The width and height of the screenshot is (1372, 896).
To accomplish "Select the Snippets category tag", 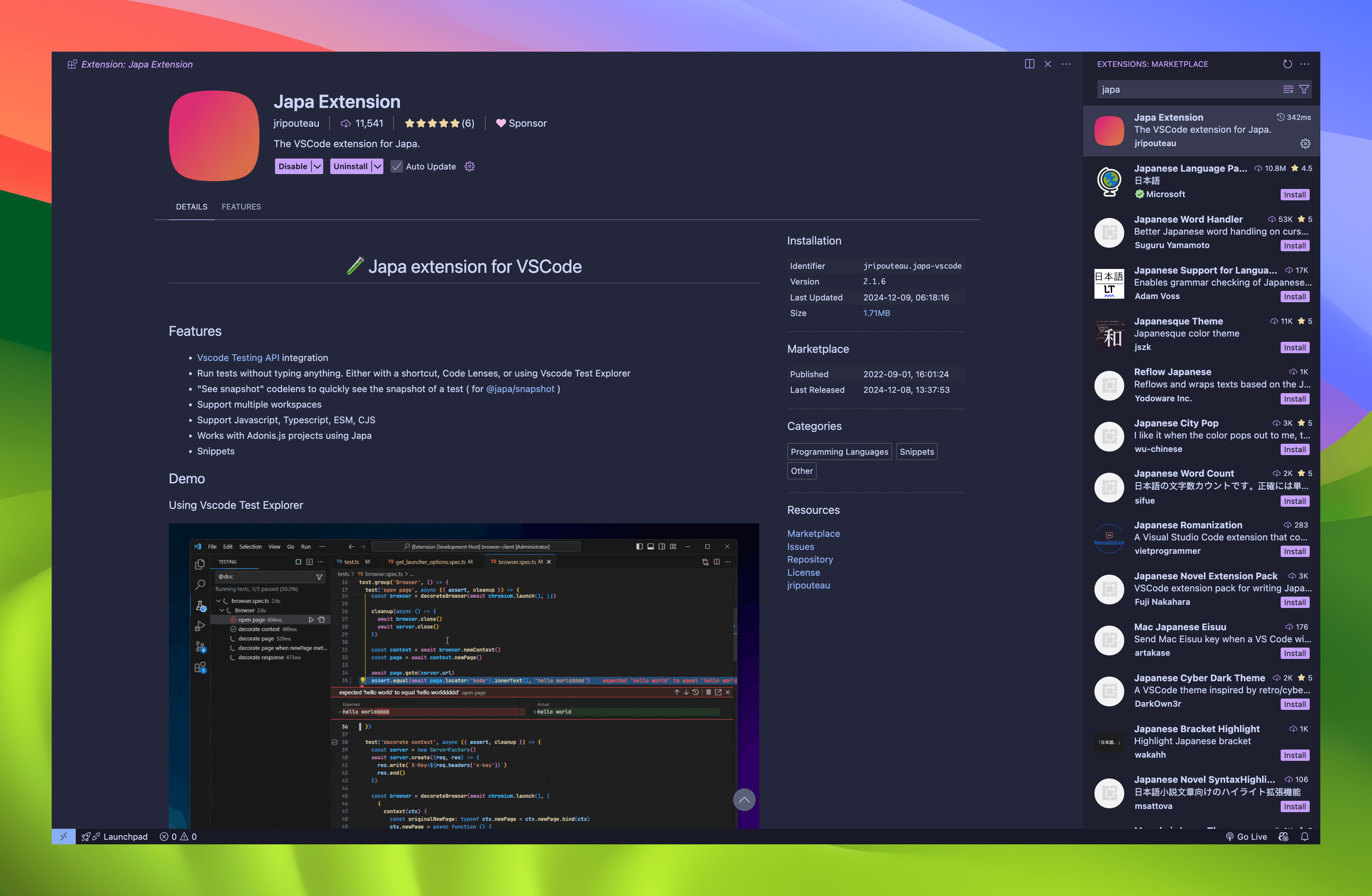I will pyautogui.click(x=916, y=452).
